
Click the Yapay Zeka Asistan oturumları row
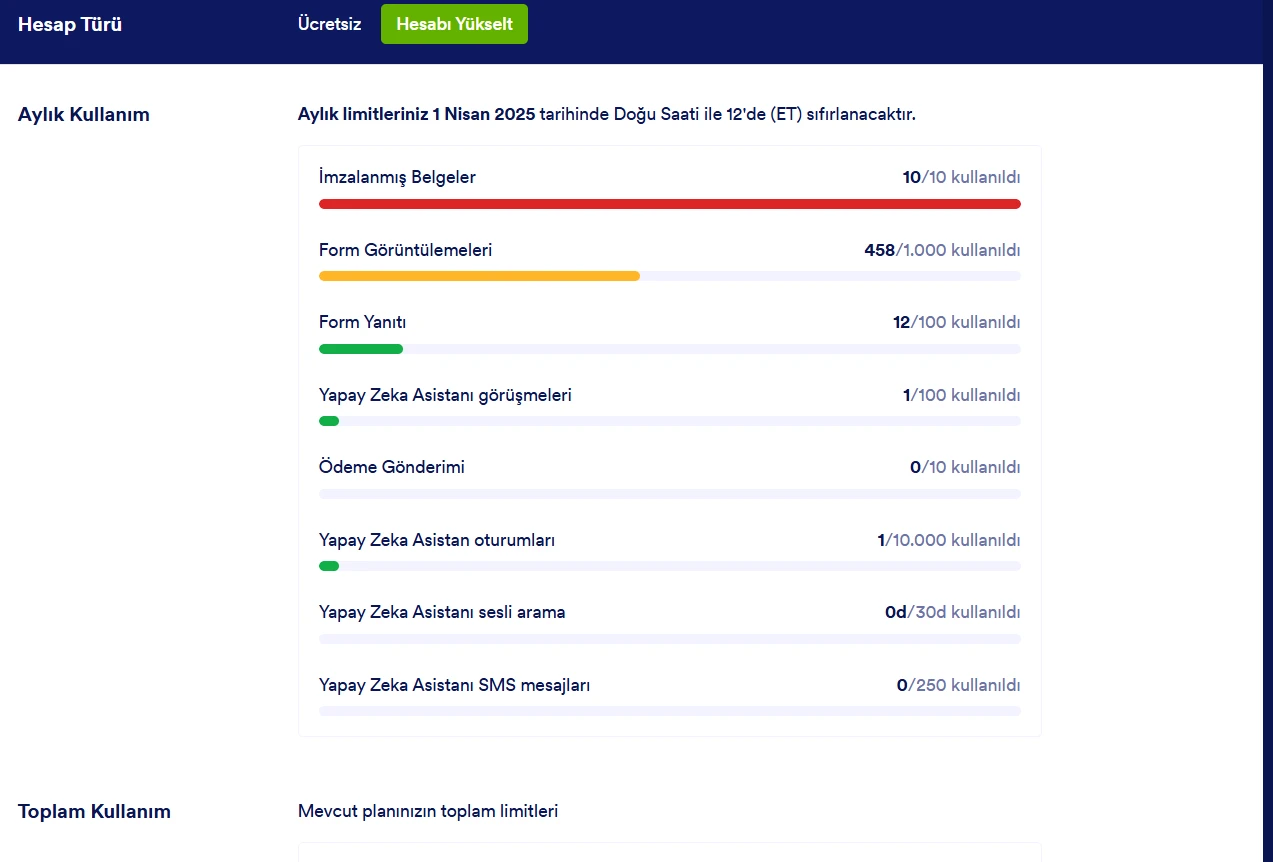point(435,539)
